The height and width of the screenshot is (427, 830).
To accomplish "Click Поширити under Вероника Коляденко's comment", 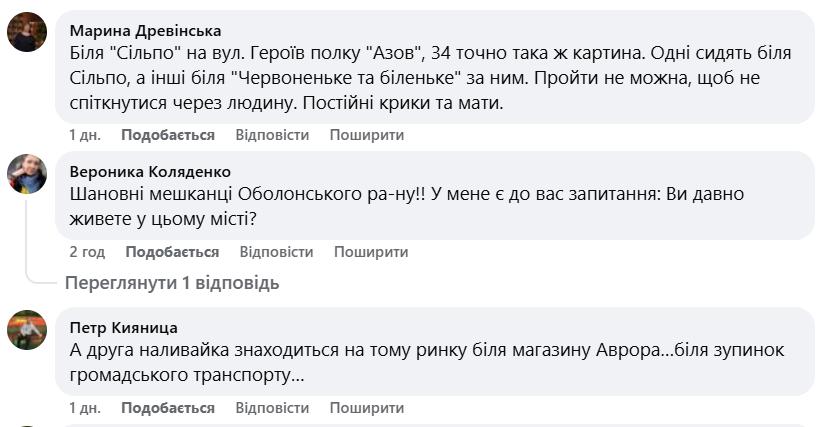I will [371, 252].
